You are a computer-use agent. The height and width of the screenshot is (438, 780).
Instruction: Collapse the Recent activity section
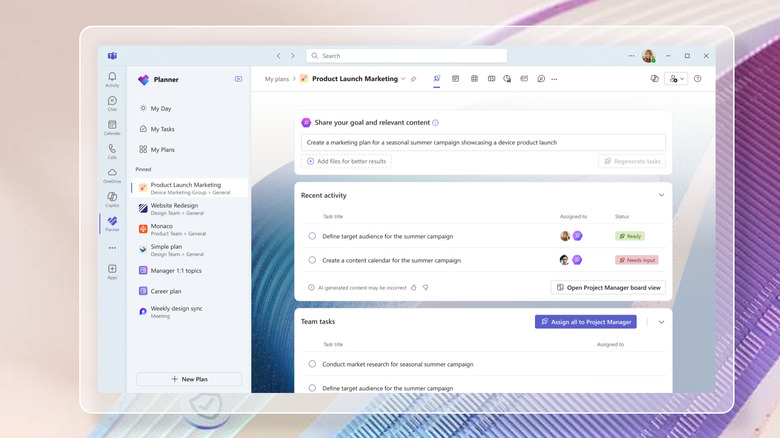click(x=661, y=195)
